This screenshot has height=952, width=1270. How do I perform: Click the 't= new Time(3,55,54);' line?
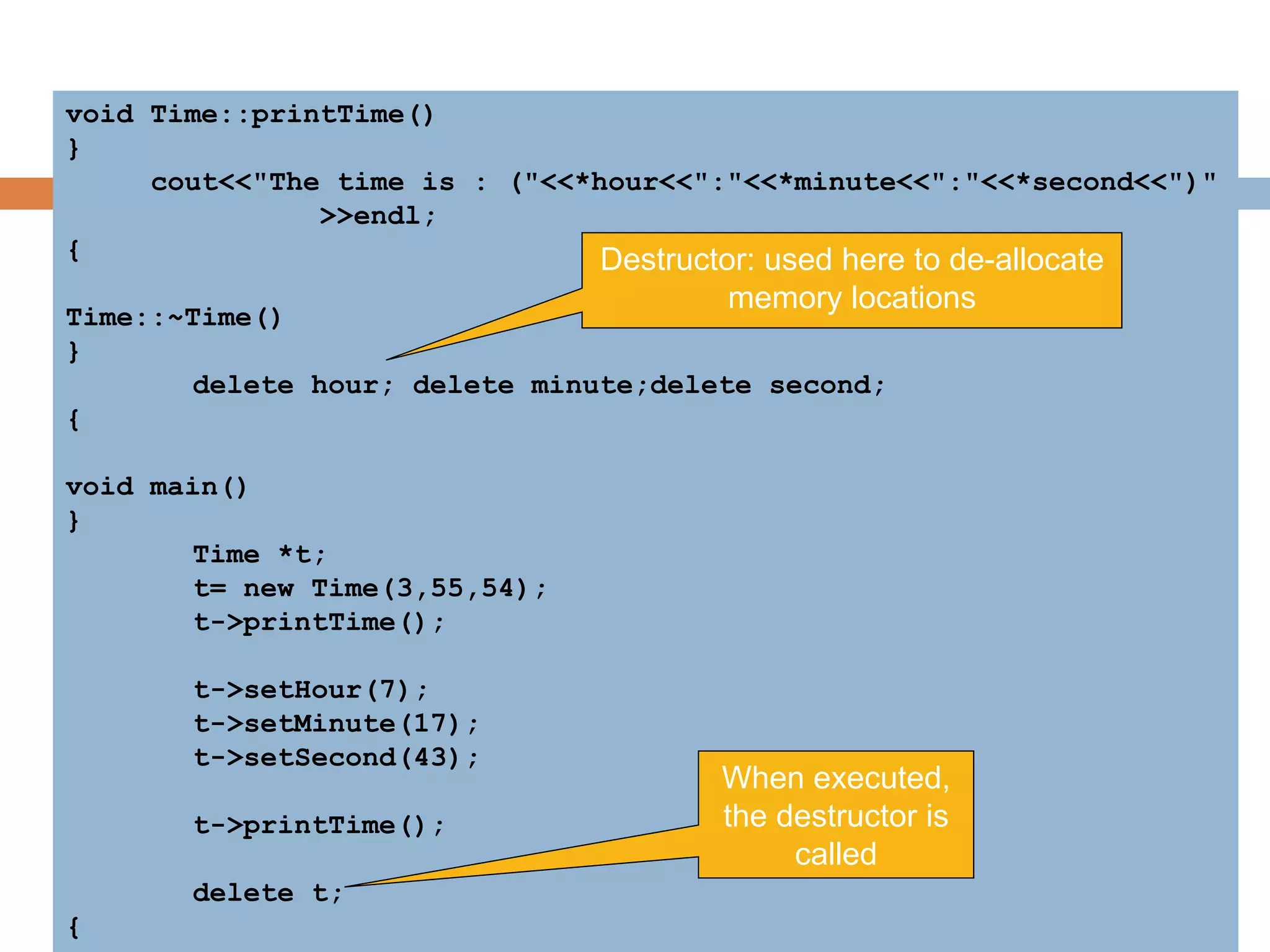(x=370, y=588)
